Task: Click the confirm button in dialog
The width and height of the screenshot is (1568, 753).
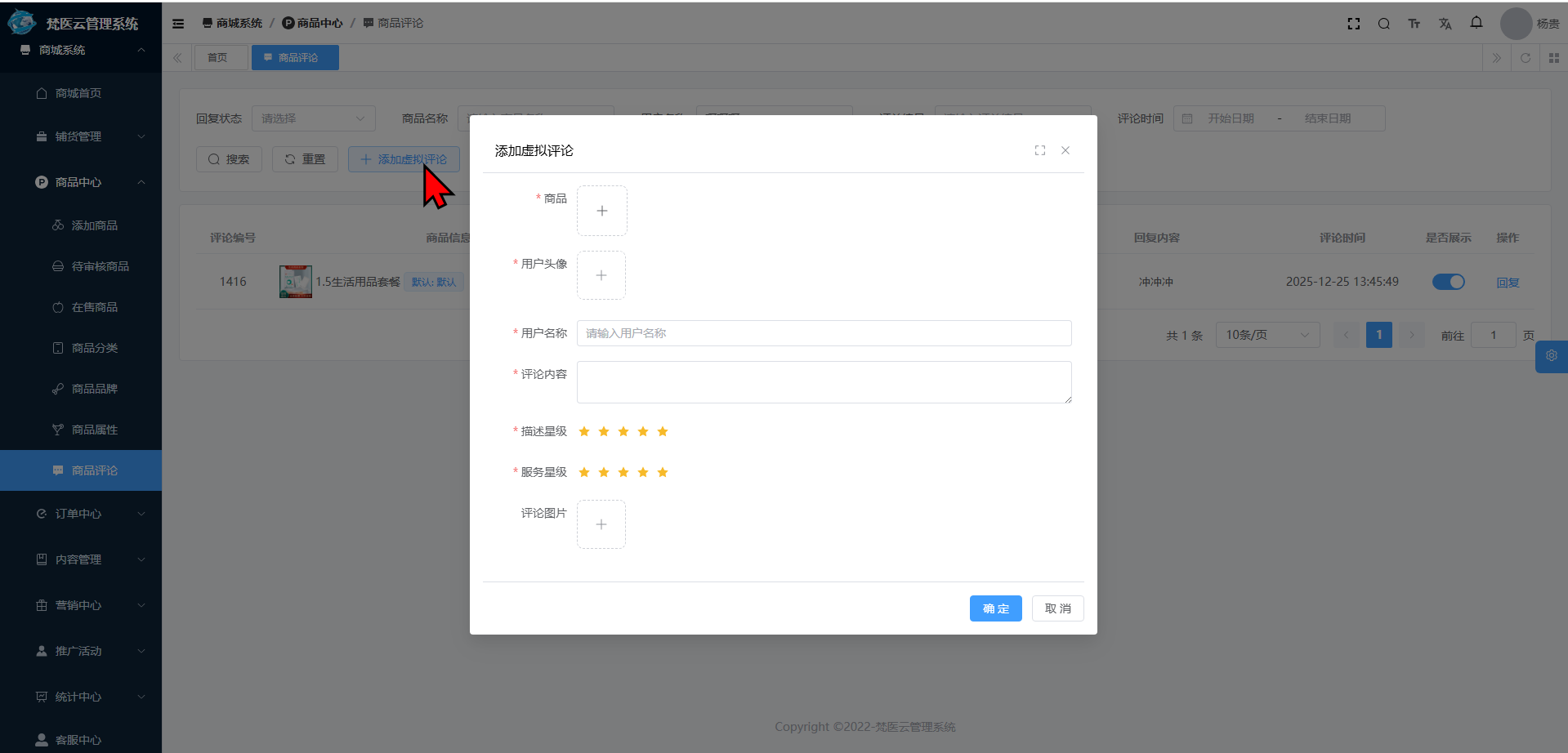Action: (994, 608)
